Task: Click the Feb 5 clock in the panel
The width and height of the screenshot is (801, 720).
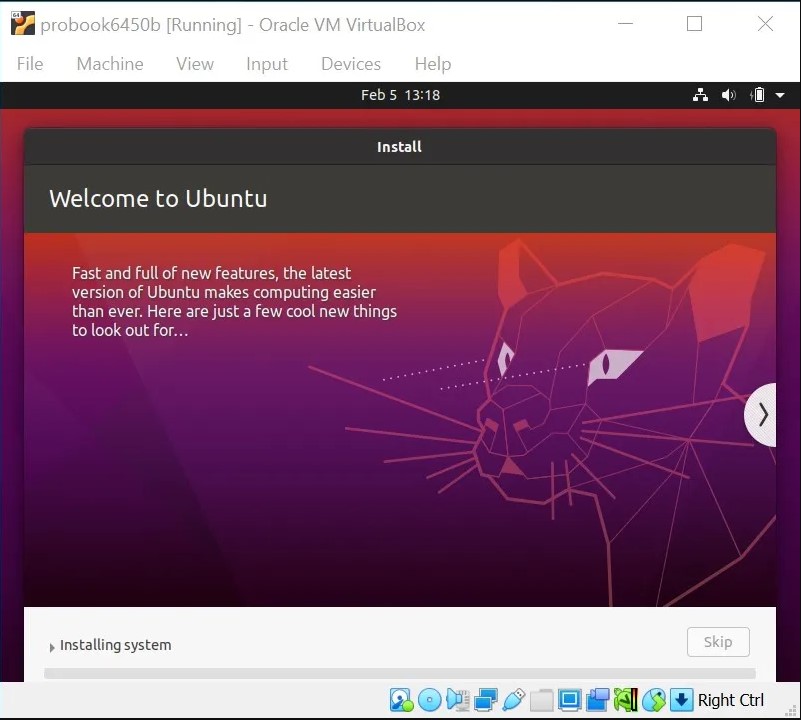Action: [x=400, y=95]
